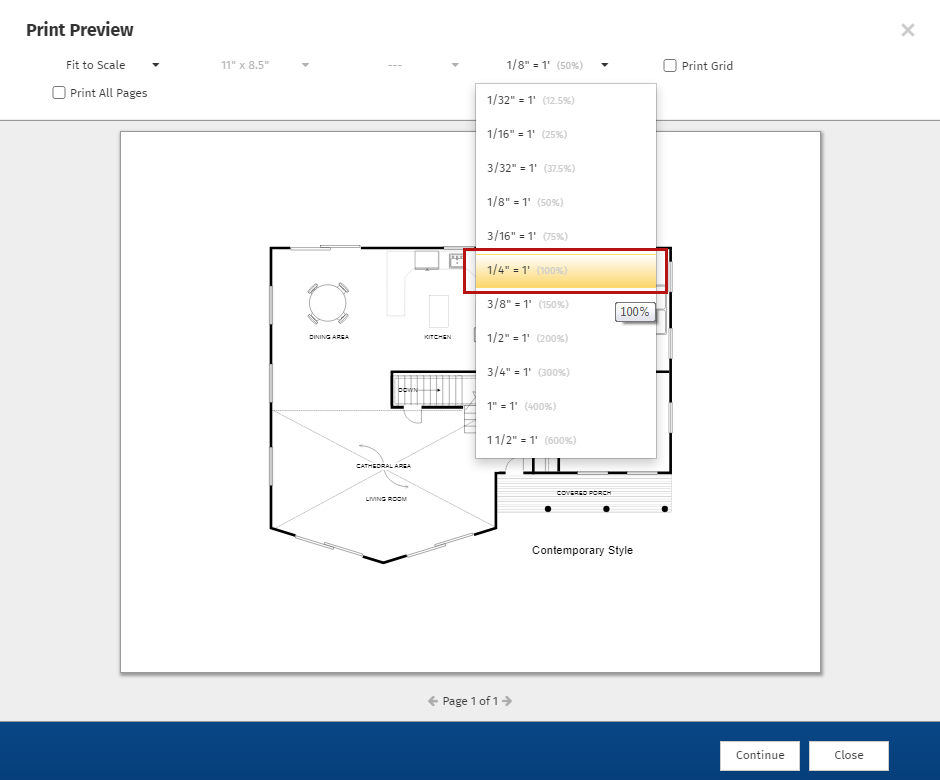Click the Close button
The width and height of the screenshot is (940, 780).
click(848, 755)
